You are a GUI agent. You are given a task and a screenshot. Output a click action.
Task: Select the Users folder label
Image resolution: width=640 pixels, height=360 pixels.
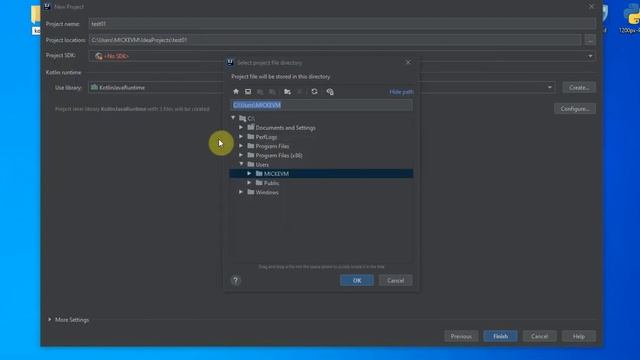tap(262, 165)
